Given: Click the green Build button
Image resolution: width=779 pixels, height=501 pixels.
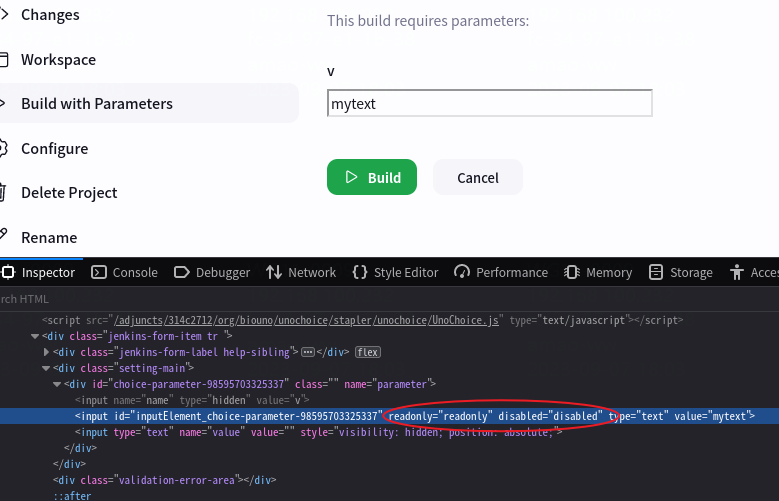Looking at the screenshot, I should pyautogui.click(x=372, y=177).
